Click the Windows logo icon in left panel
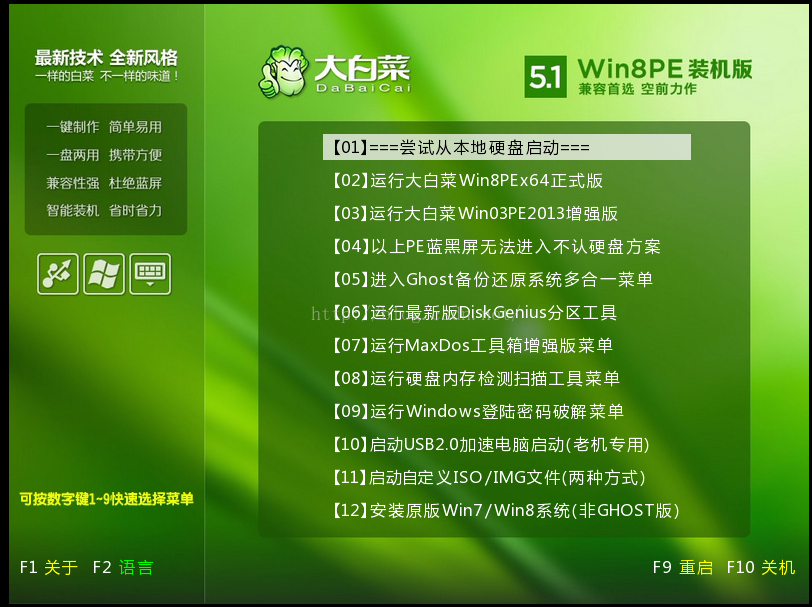 104,274
